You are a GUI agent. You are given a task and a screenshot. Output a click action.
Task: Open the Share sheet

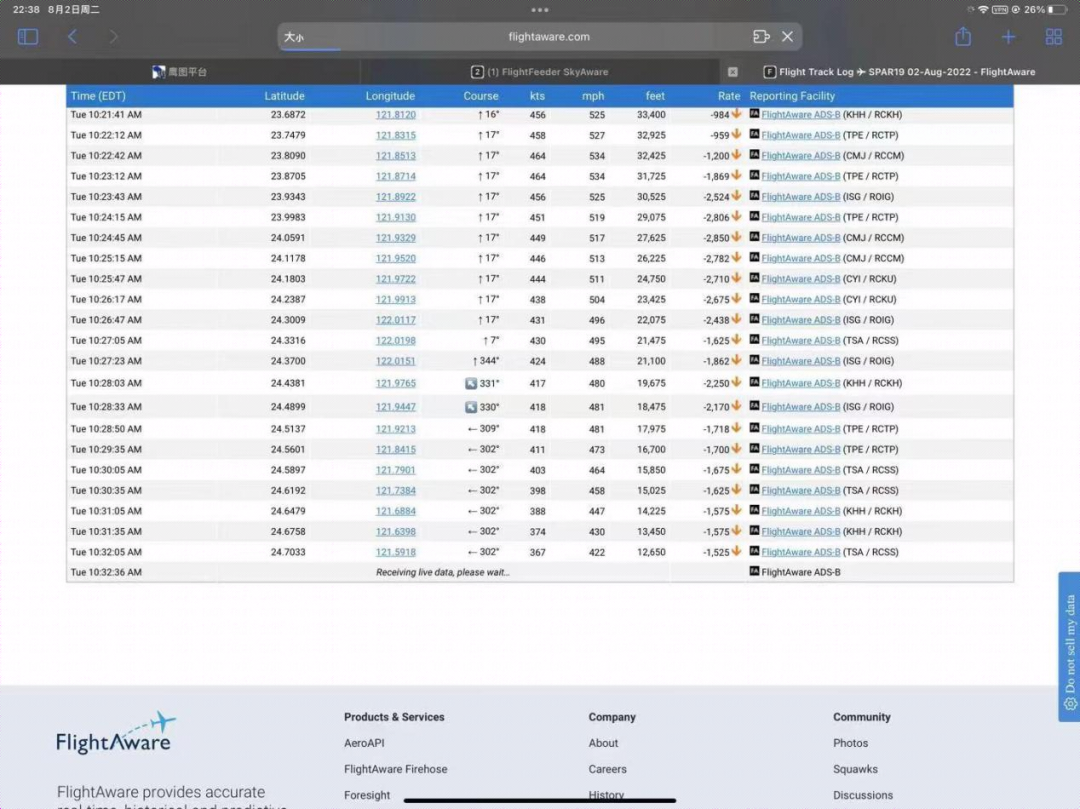(963, 36)
